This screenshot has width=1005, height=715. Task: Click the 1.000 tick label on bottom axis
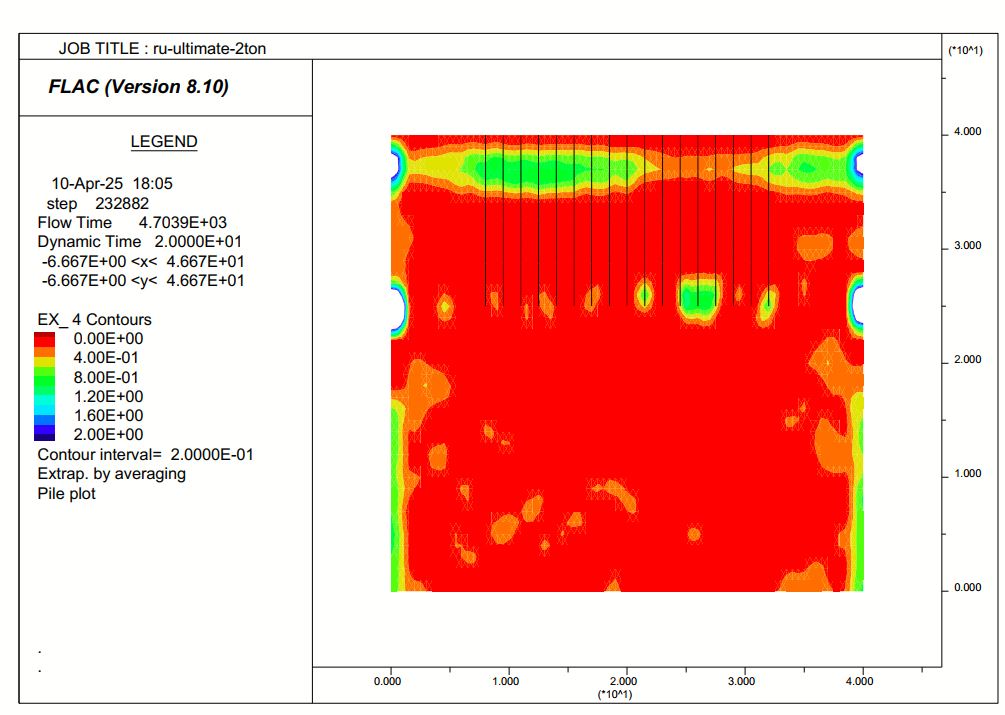[x=506, y=682]
